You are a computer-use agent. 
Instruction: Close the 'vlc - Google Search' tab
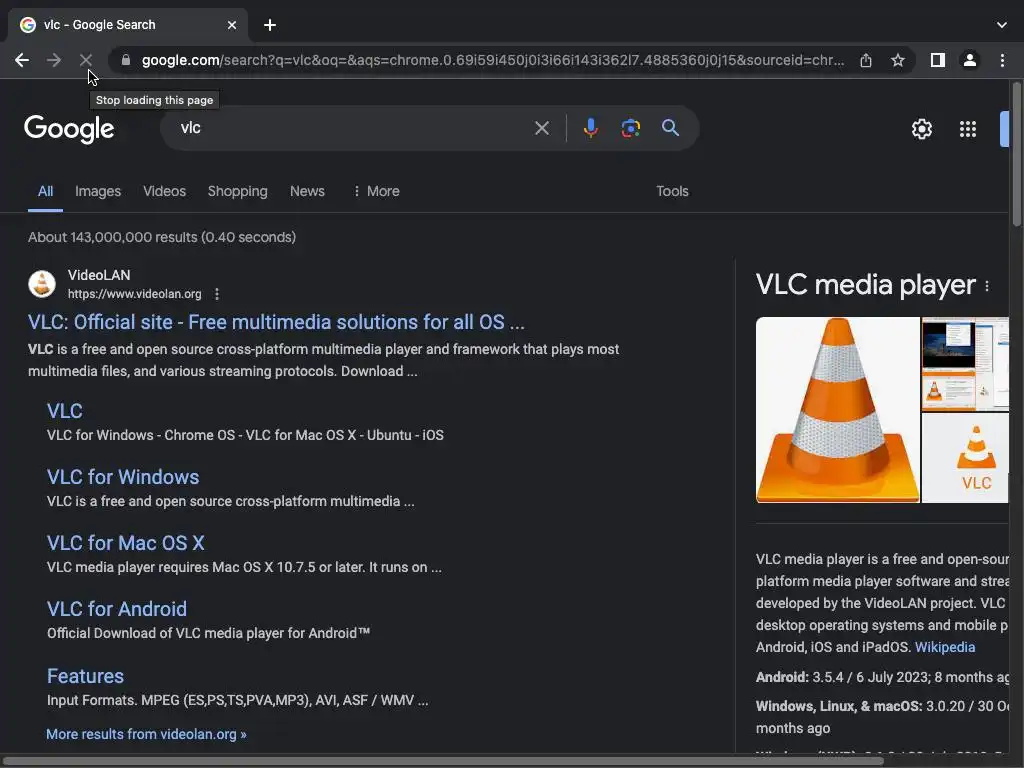point(232,25)
